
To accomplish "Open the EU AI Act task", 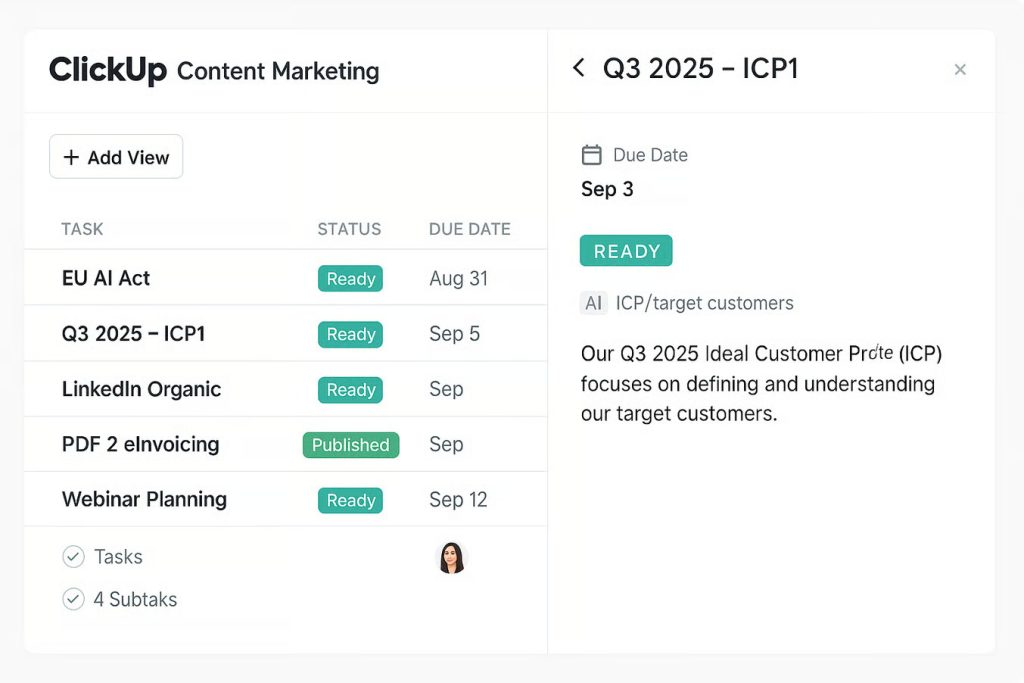I will coord(106,279).
